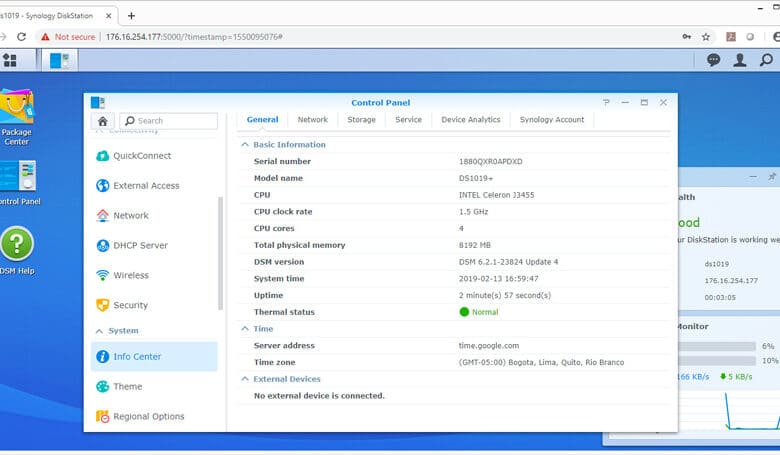Select the Control Panel taskbar icon
Screen dimensions: 780x455
59,61
